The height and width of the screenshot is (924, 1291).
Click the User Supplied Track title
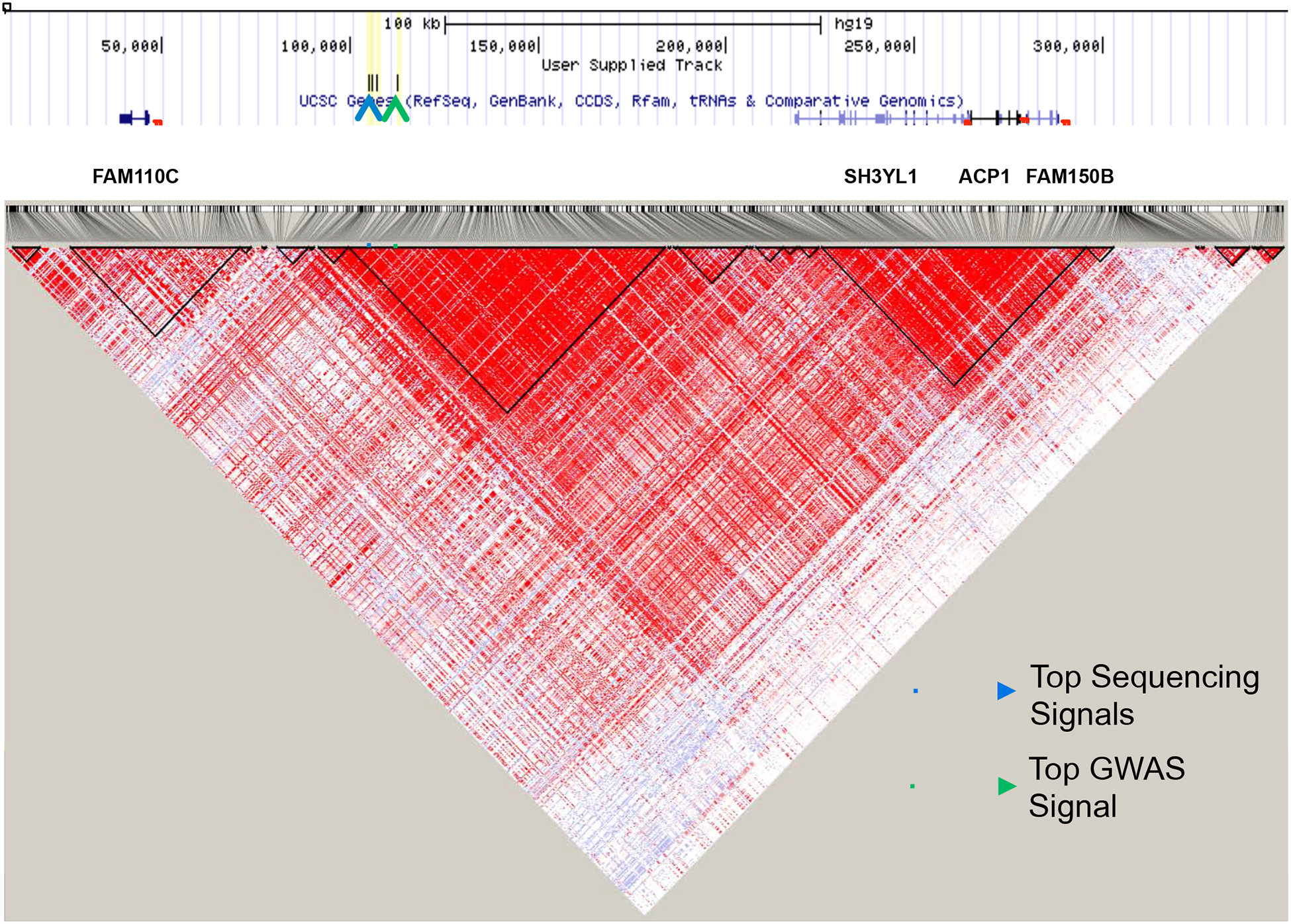click(632, 65)
